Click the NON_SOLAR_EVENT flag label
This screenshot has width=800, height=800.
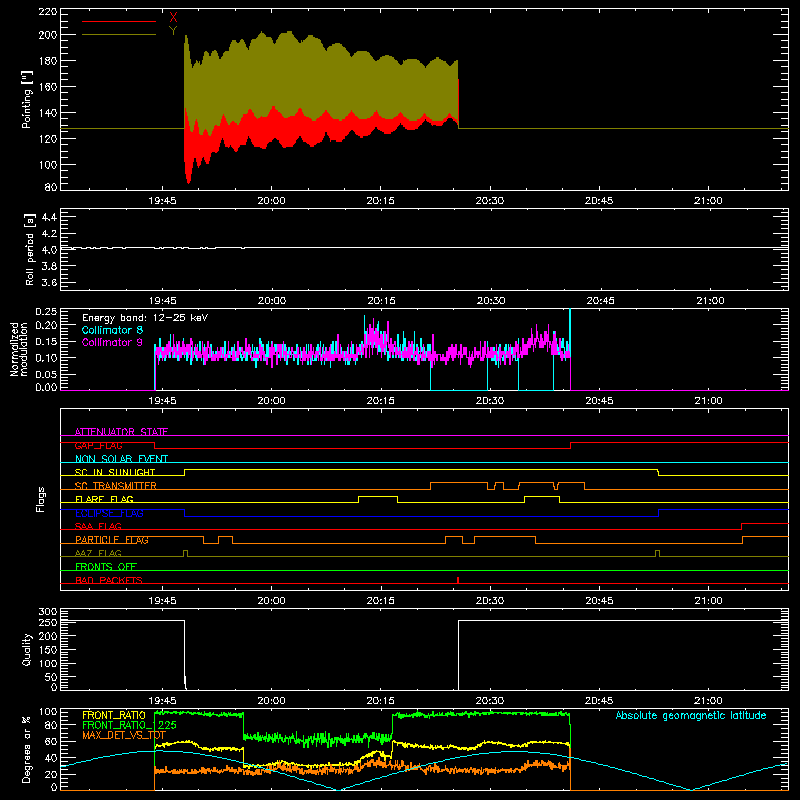(121, 459)
